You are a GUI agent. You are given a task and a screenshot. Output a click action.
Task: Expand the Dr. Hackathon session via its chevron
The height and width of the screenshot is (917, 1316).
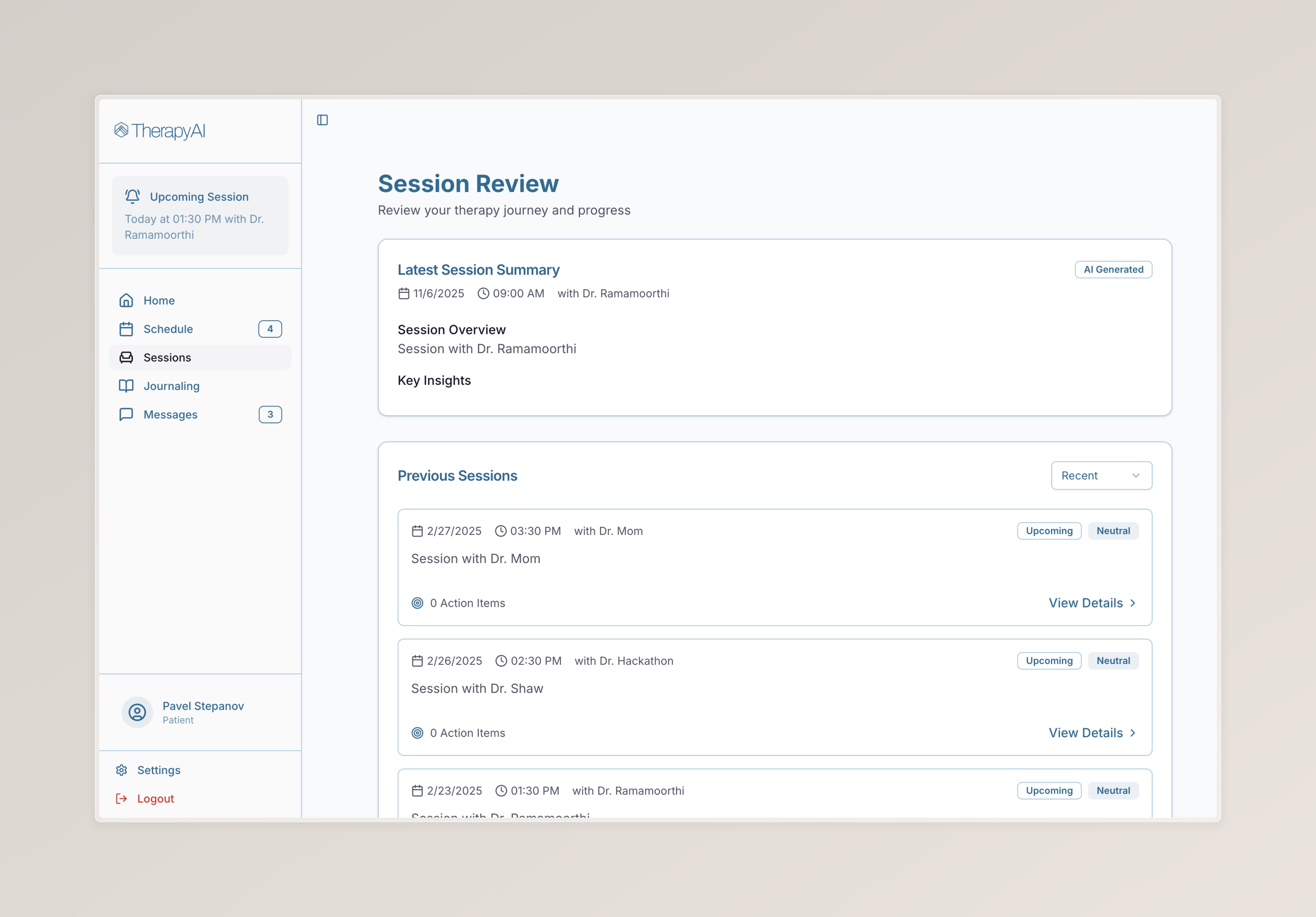(x=1133, y=733)
